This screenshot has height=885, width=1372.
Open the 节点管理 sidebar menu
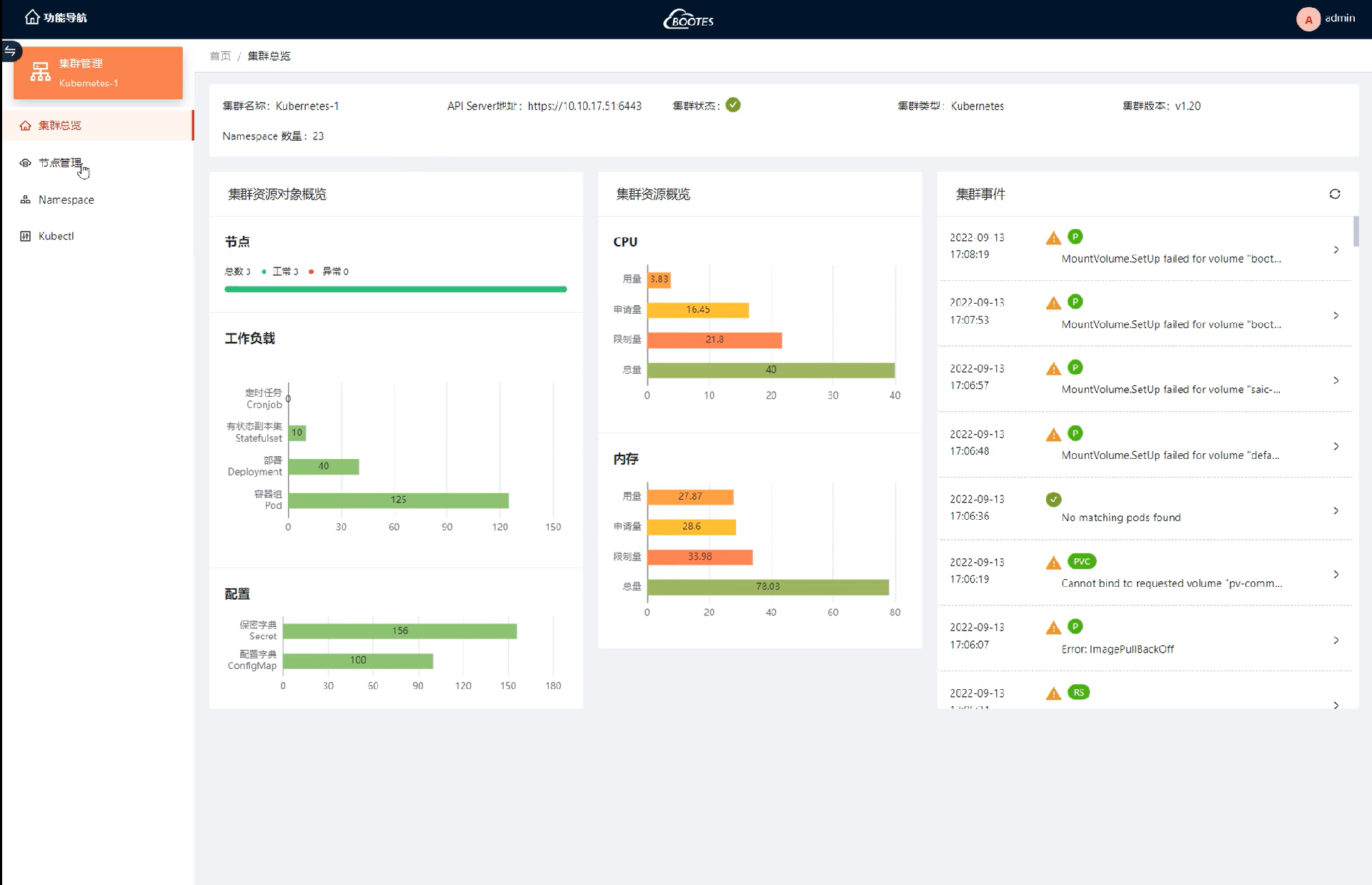[x=60, y=163]
